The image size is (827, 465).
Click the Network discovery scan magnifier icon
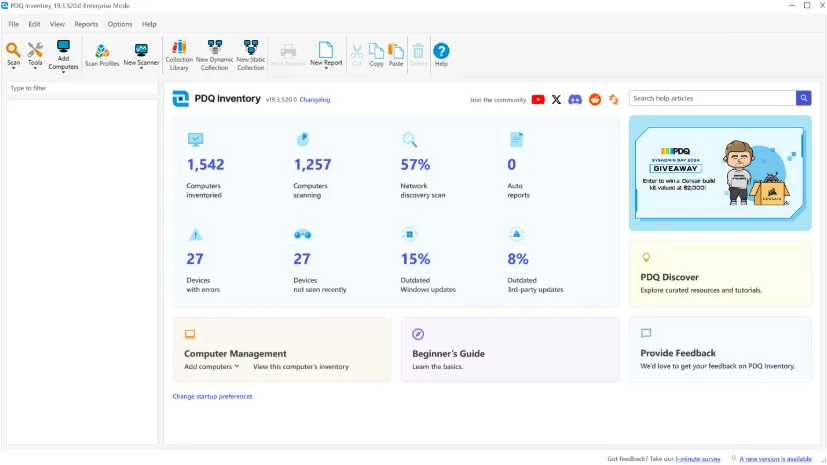(x=409, y=140)
